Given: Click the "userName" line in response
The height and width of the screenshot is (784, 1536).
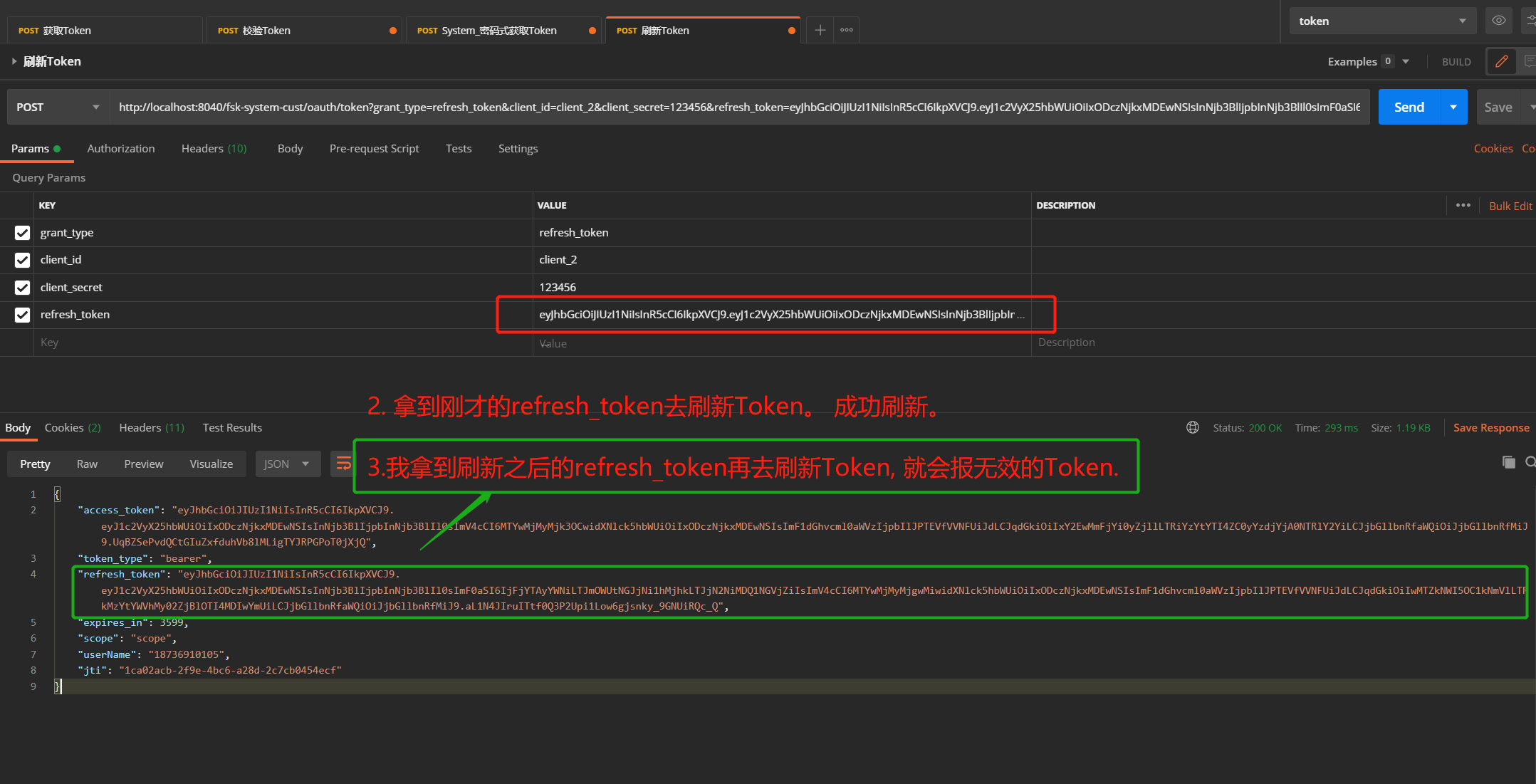Looking at the screenshot, I should pos(153,654).
